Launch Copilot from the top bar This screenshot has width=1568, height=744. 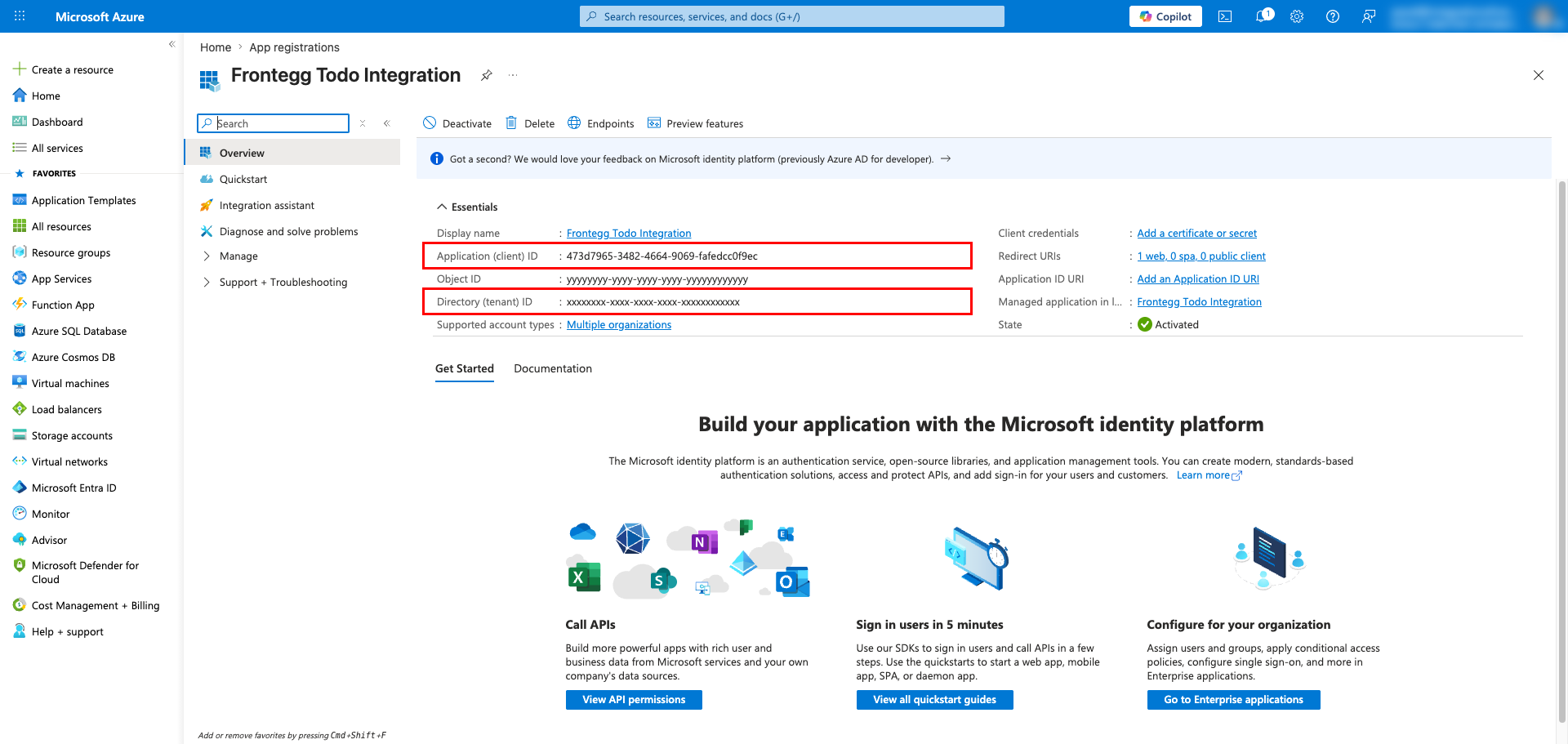(1165, 16)
